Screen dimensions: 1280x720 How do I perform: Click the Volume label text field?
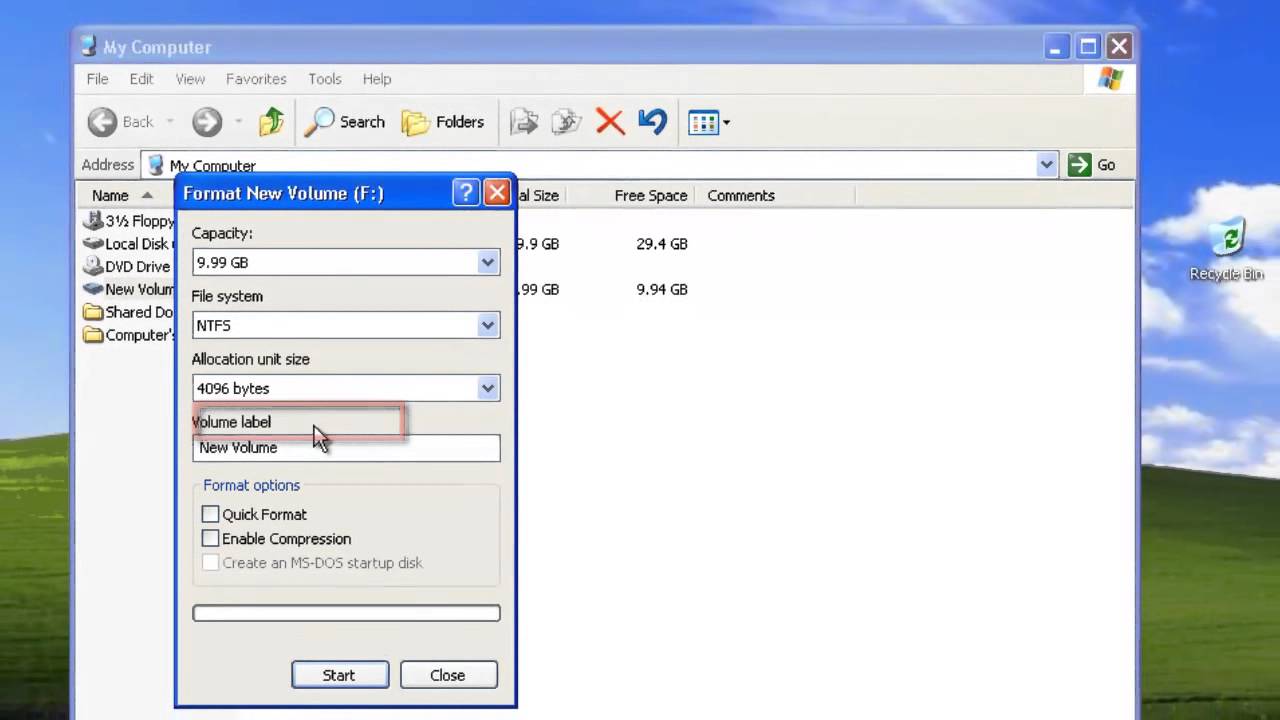346,448
